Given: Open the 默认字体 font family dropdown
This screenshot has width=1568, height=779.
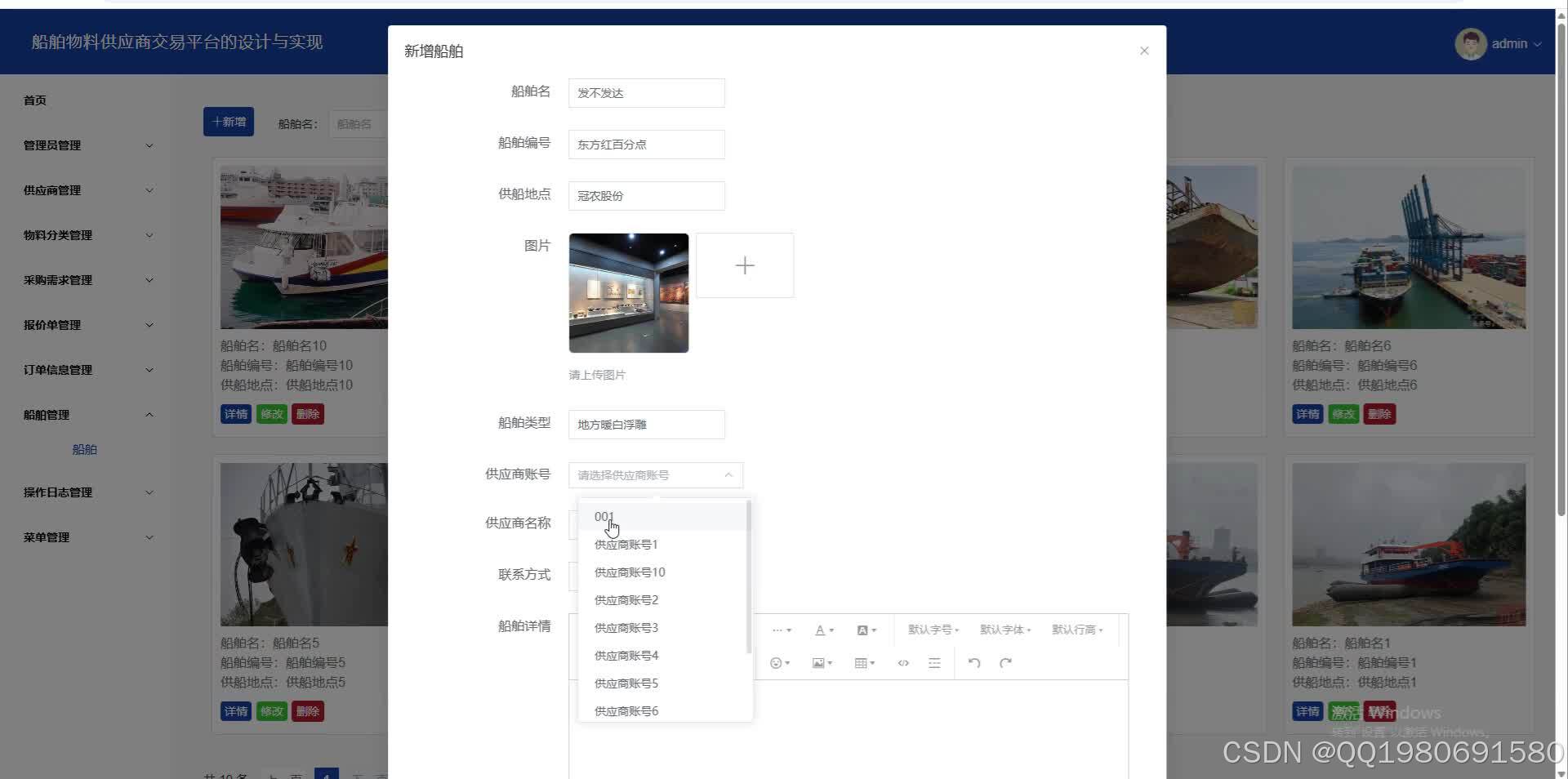Looking at the screenshot, I should 1004,630.
